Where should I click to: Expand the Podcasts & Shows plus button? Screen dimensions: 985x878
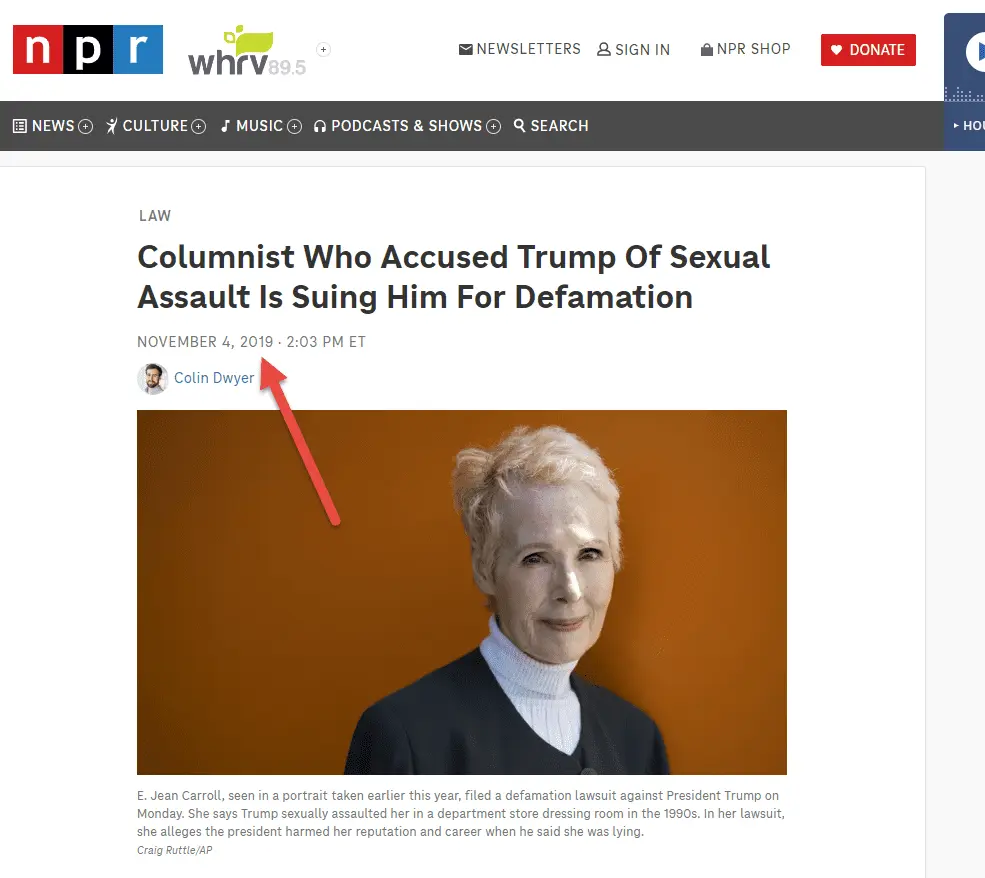tap(494, 126)
